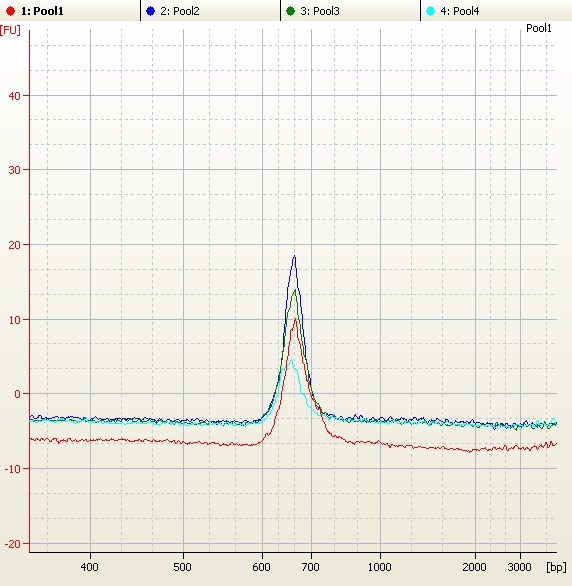Click the Pool1 label at chart top right

click(538, 28)
